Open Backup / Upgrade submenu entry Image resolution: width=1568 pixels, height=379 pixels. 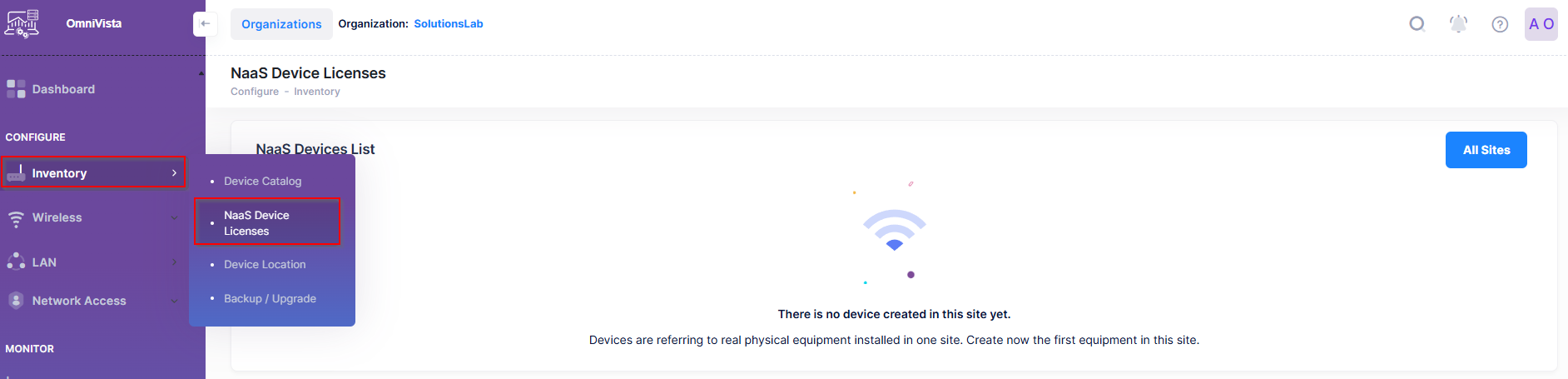pyautogui.click(x=270, y=299)
